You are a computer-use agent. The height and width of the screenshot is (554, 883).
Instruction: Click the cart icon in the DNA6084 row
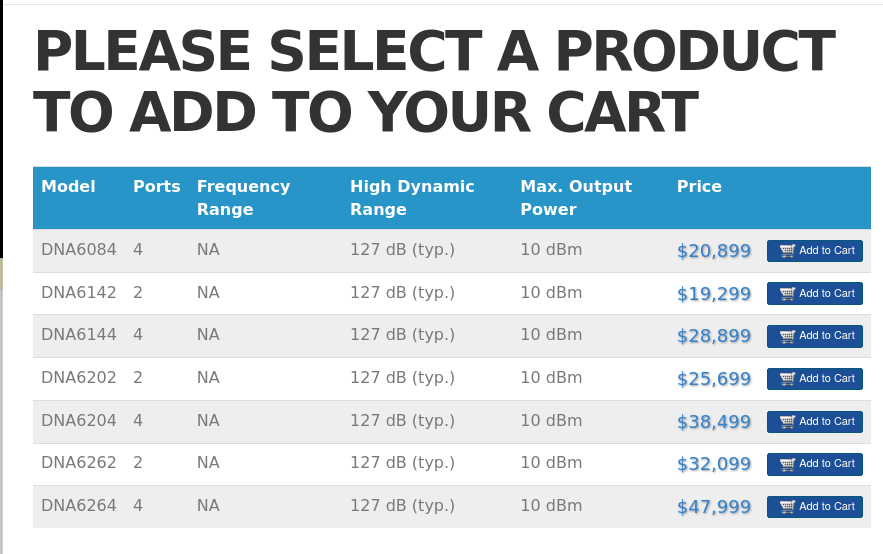[787, 251]
